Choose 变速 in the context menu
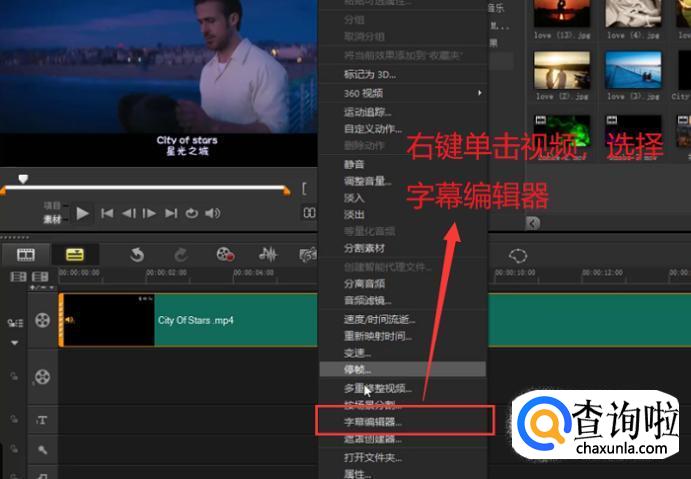Screen dimensions: 691x479 tap(357, 353)
